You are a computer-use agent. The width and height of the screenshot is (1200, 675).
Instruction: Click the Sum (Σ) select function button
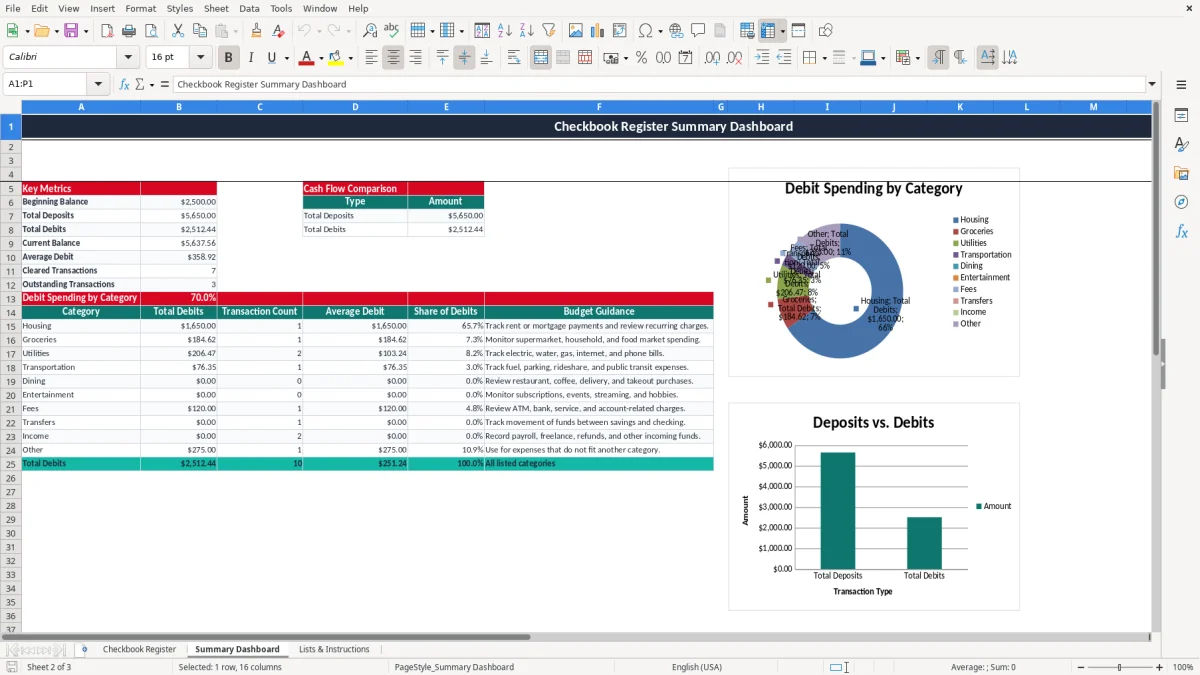pos(139,84)
